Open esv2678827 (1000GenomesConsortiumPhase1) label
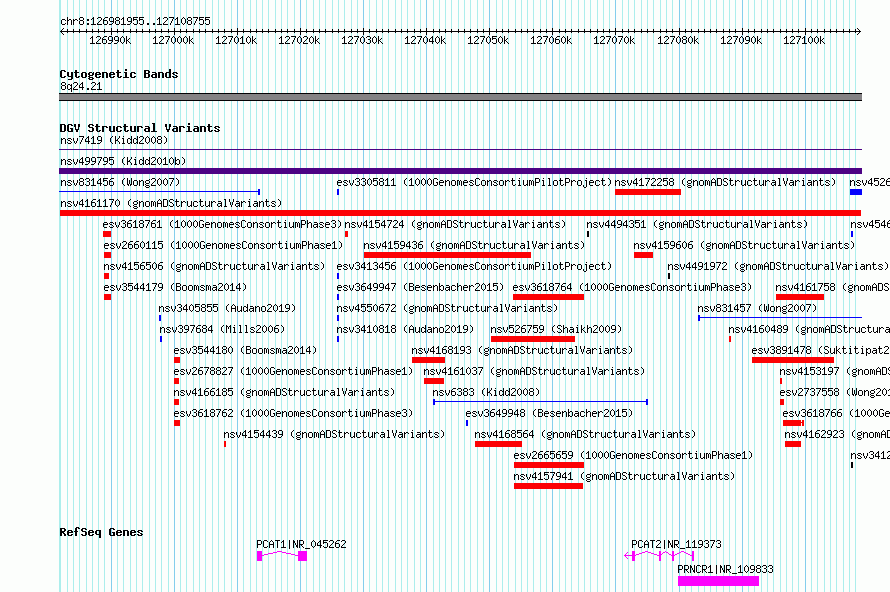Viewport: 890px width, 592px height. tap(293, 371)
